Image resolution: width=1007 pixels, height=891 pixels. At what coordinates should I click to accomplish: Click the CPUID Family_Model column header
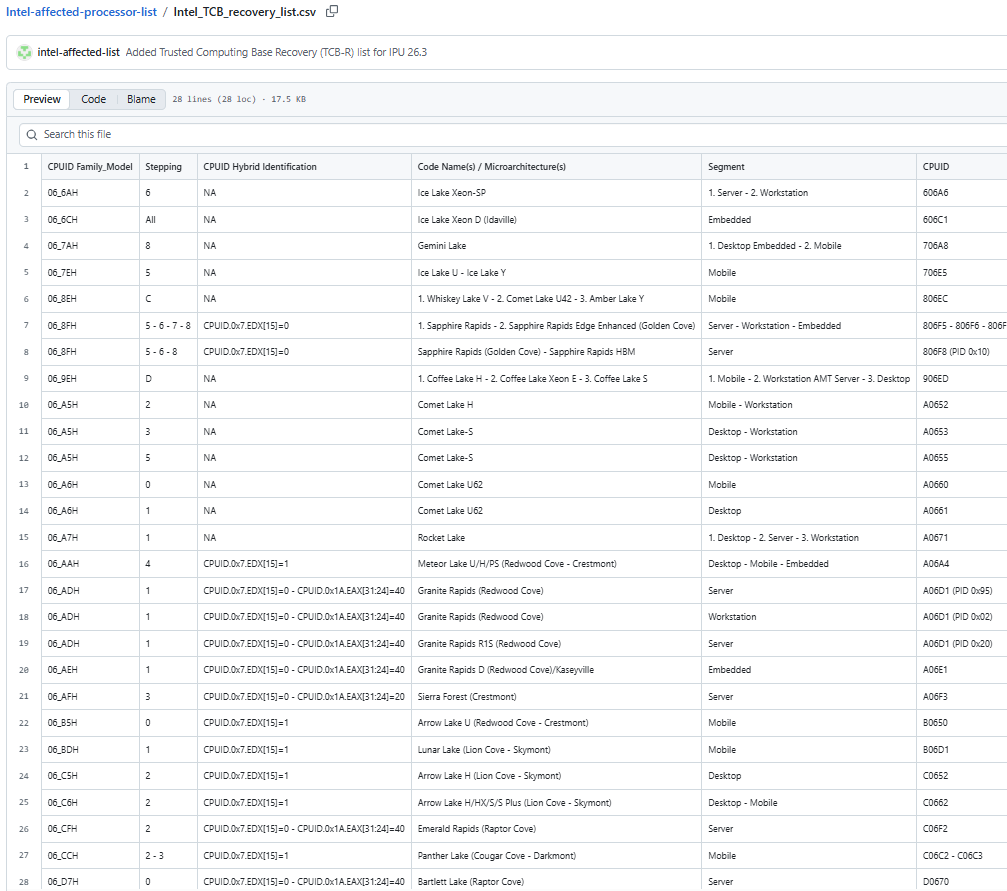pyautogui.click(x=90, y=166)
